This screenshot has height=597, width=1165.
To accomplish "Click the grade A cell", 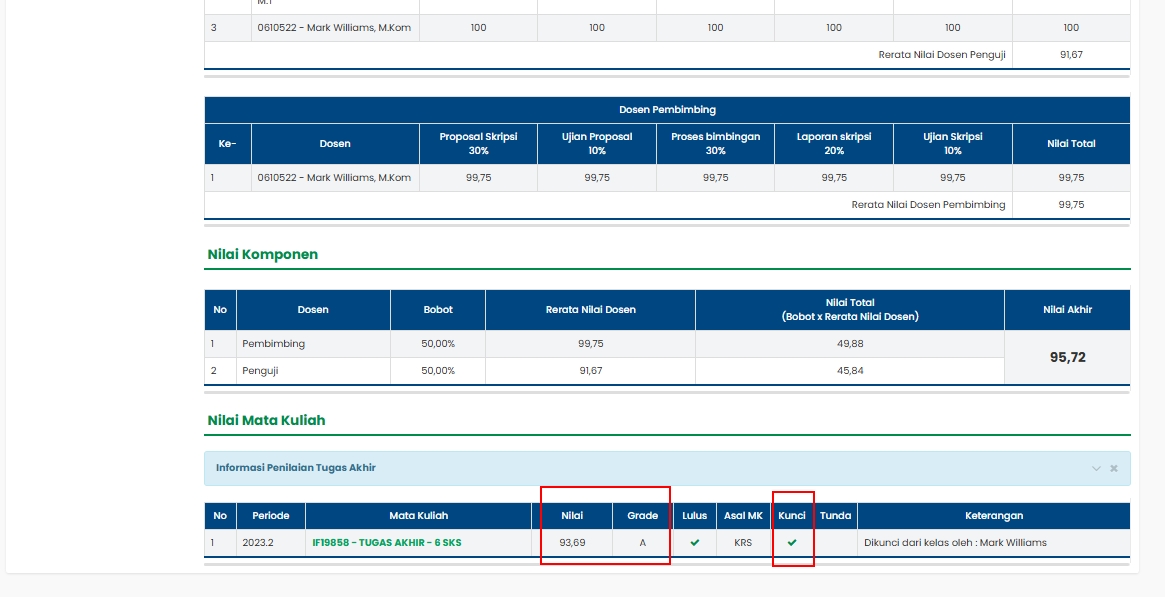I will pos(642,543).
